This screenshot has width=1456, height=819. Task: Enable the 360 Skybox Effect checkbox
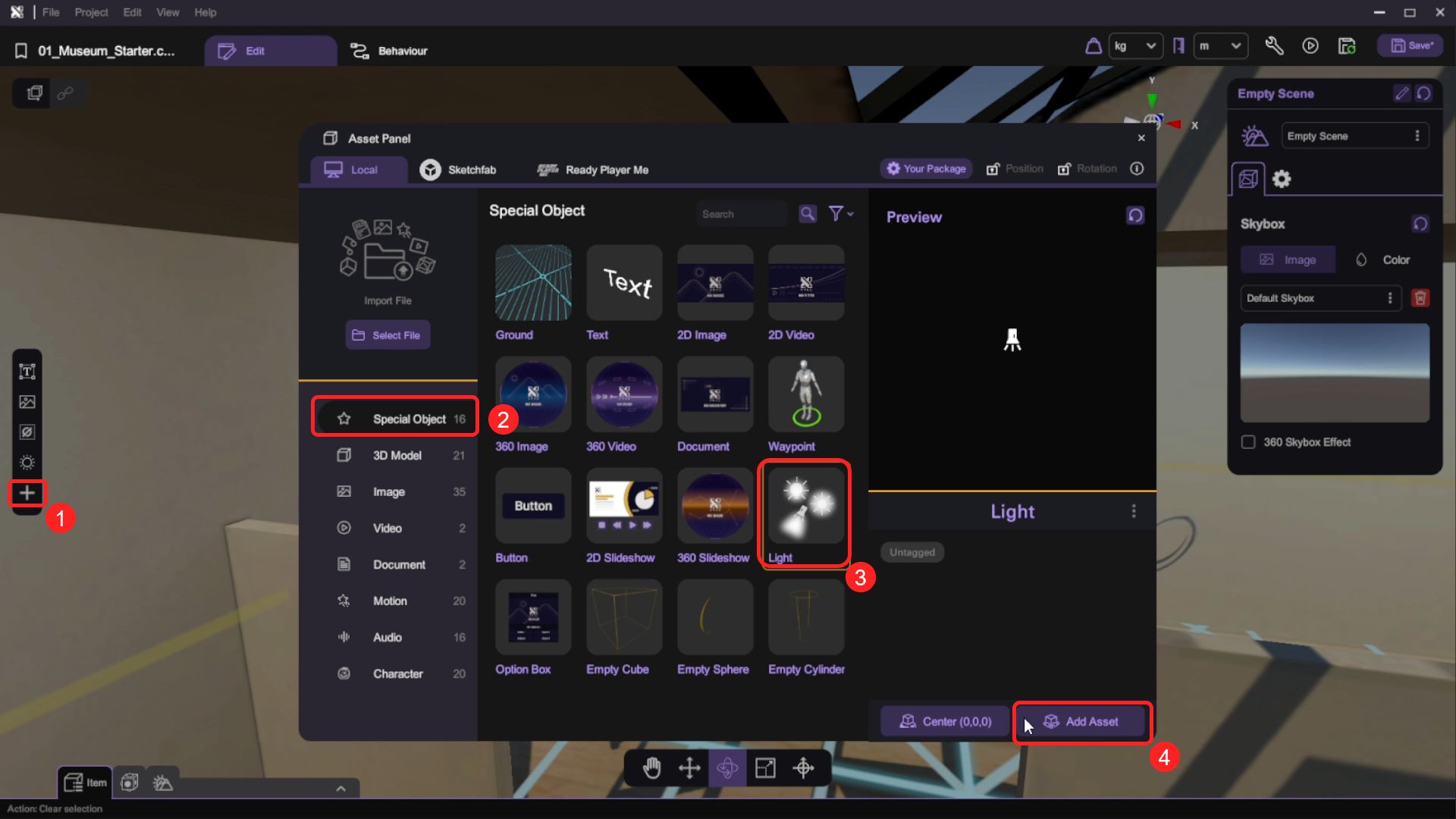pos(1248,442)
